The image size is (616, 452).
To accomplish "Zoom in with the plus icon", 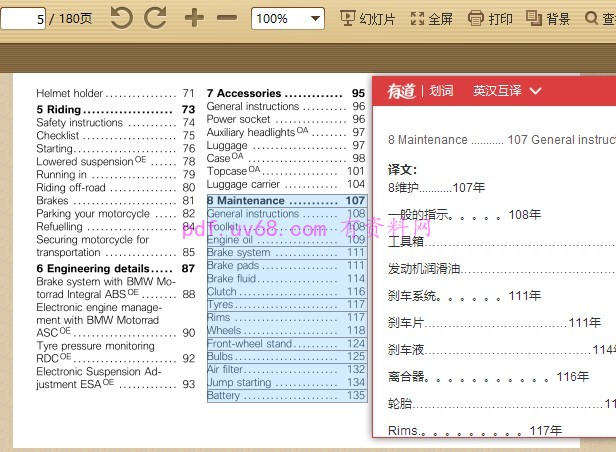I will (x=194, y=18).
